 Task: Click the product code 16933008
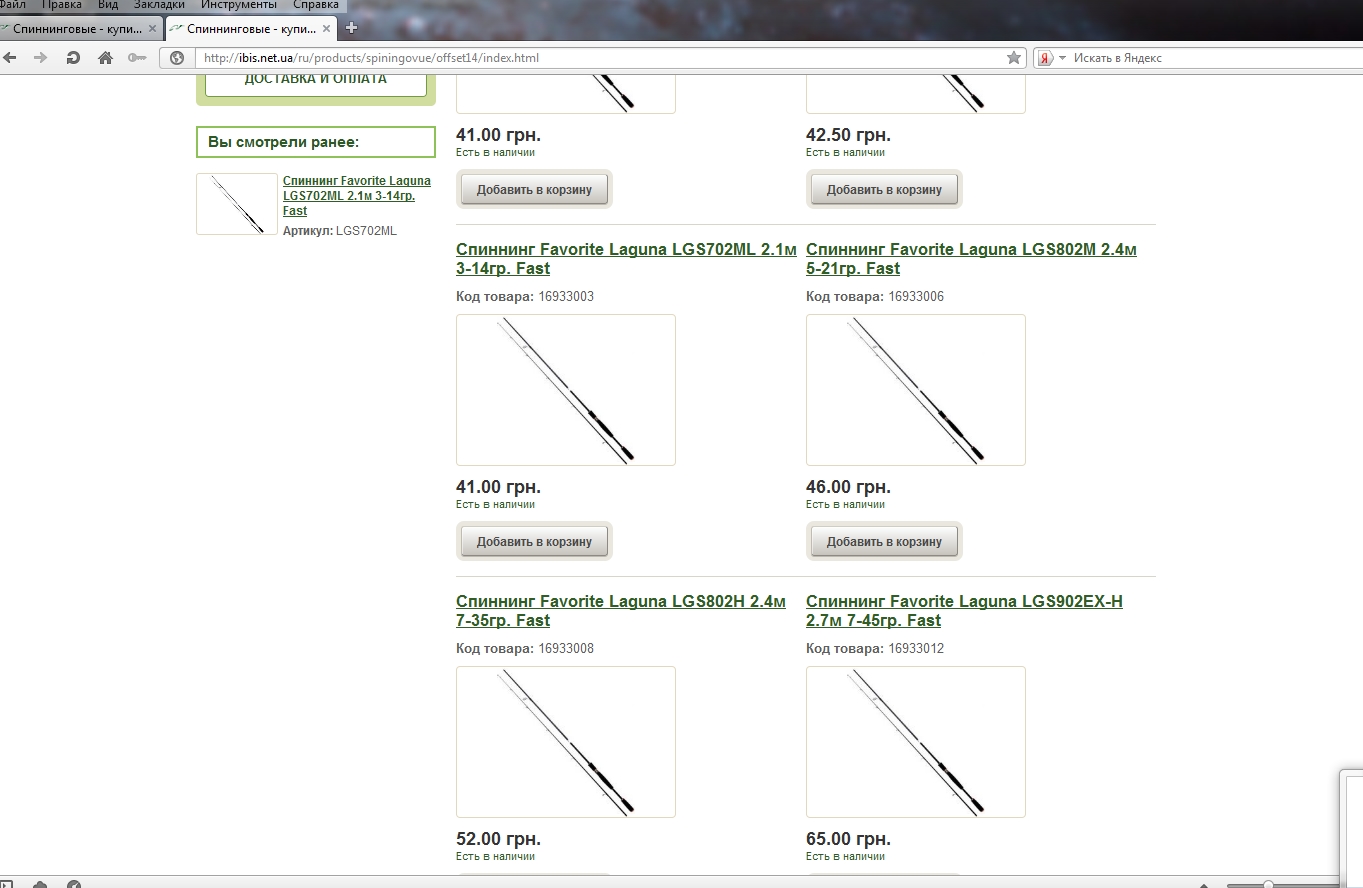pos(566,649)
